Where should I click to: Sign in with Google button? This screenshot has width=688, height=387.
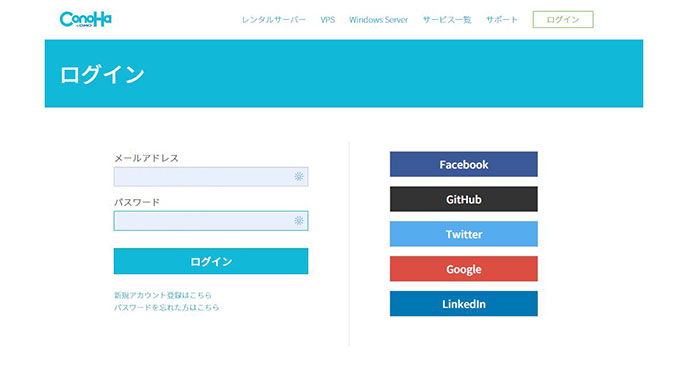coord(464,269)
